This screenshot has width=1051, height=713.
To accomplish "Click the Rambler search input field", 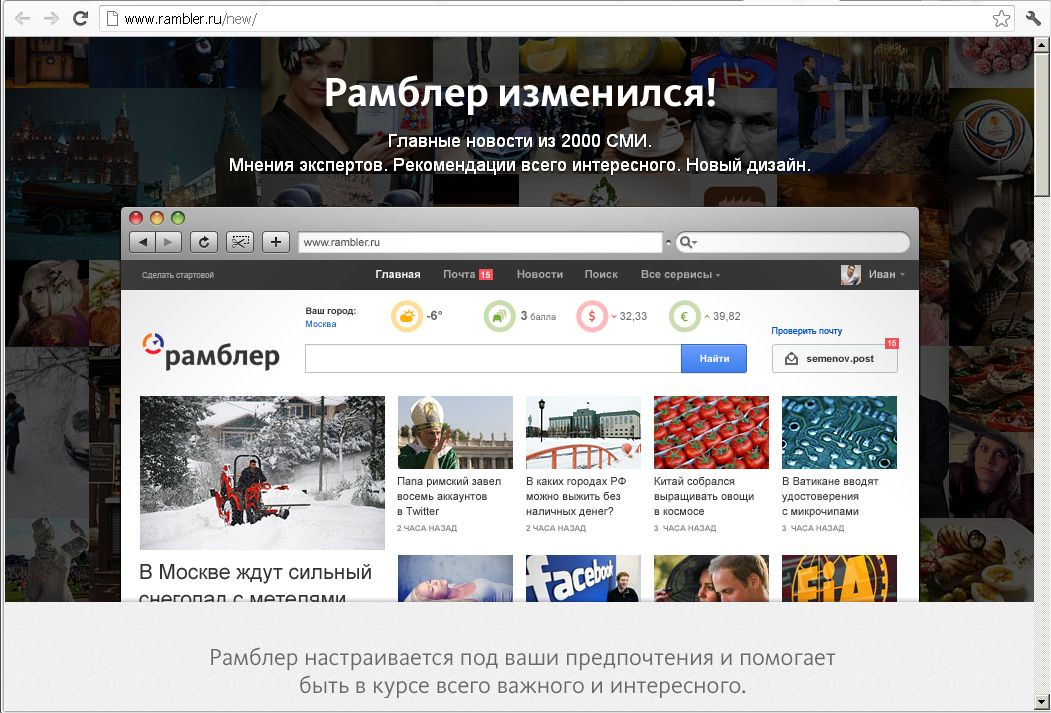I will click(x=493, y=358).
